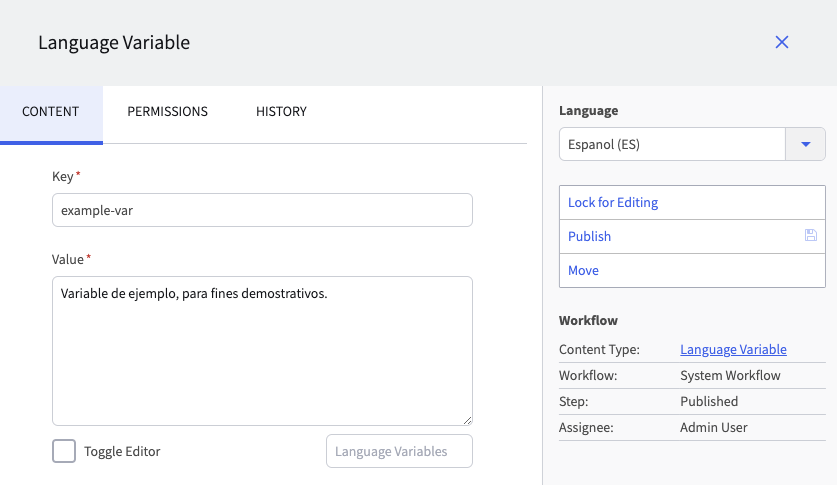The image size is (837, 485).
Task: View the History tab
Action: tap(281, 112)
